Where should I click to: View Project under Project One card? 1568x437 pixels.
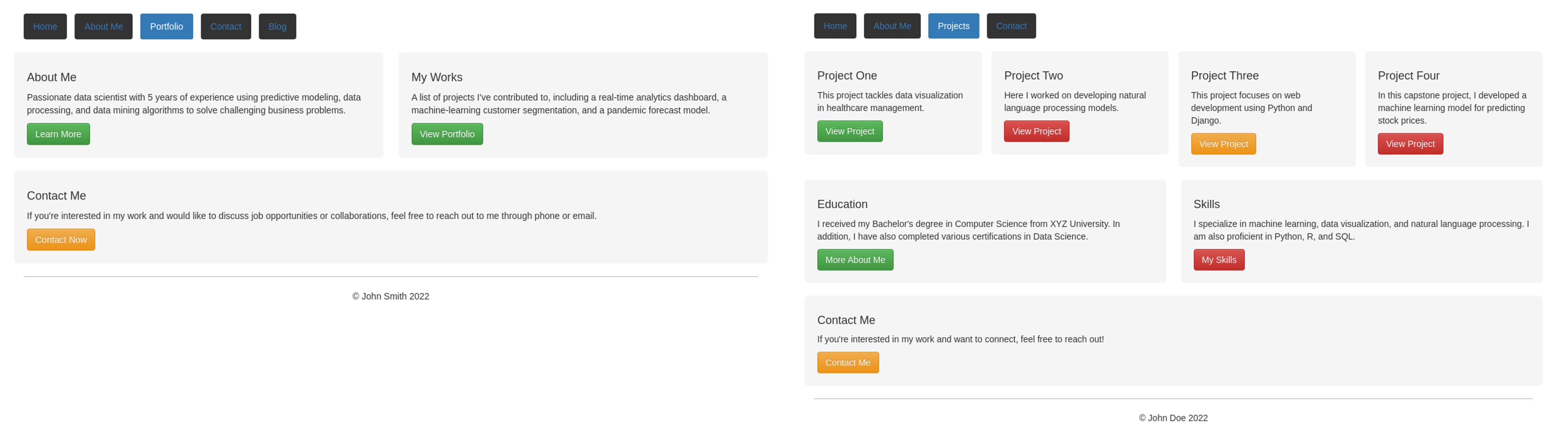(849, 131)
